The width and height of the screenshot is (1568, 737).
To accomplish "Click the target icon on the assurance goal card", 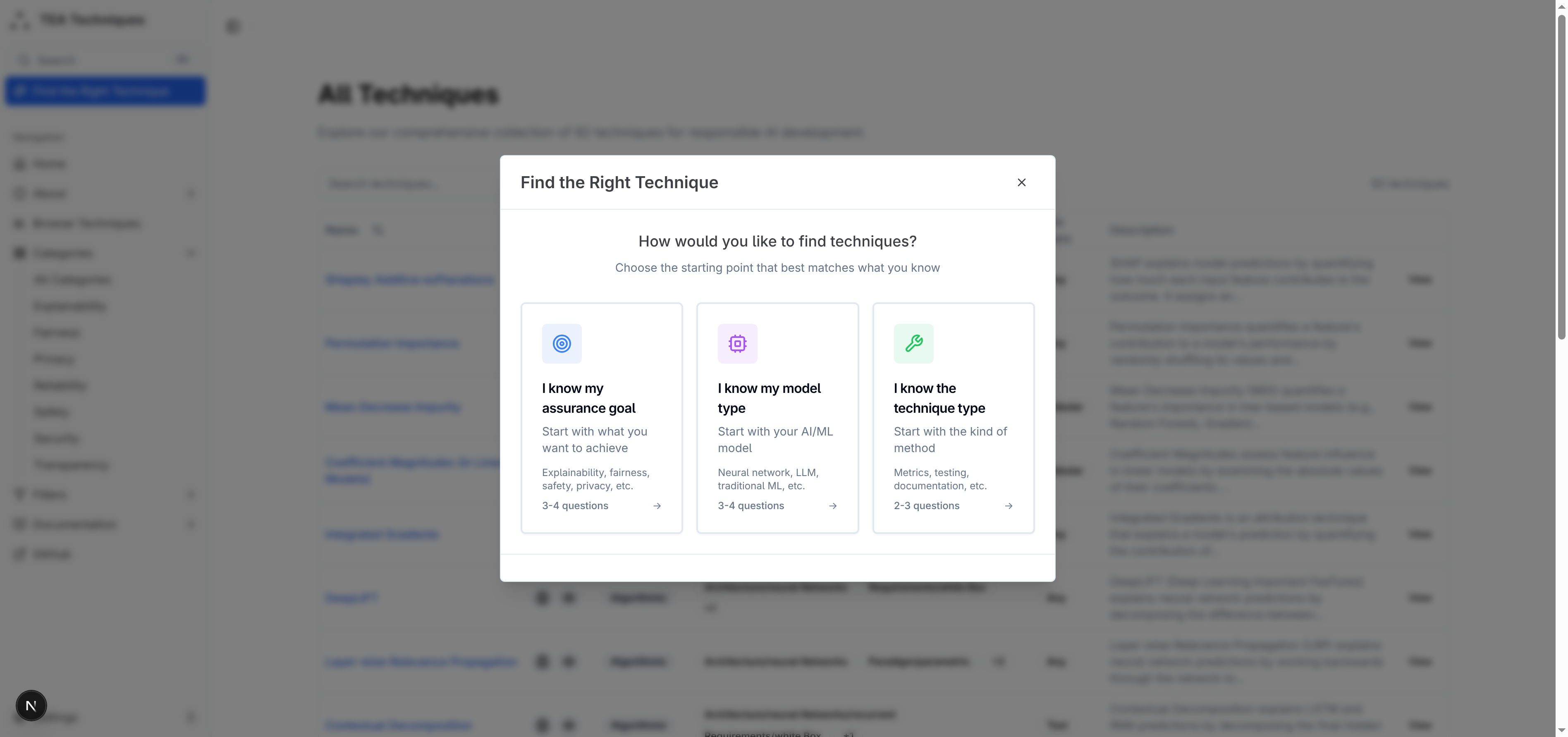I will pos(562,343).
